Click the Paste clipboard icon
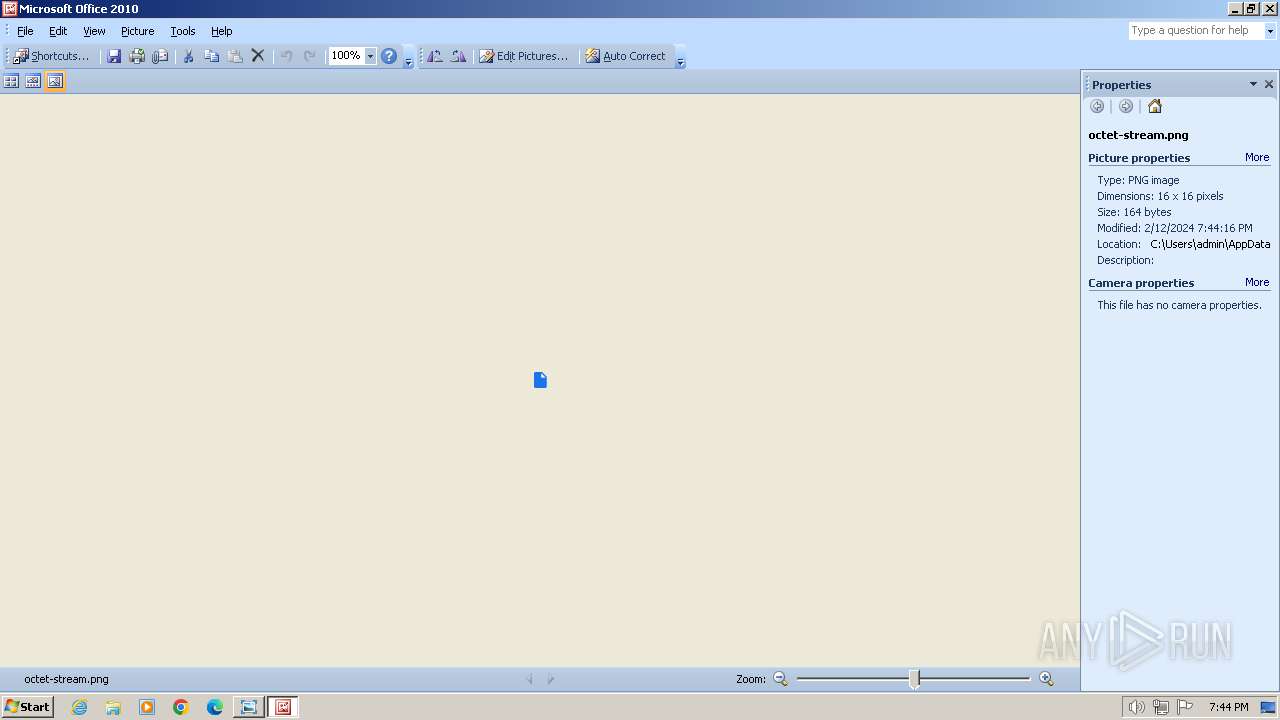The width and height of the screenshot is (1280, 720). 235,56
